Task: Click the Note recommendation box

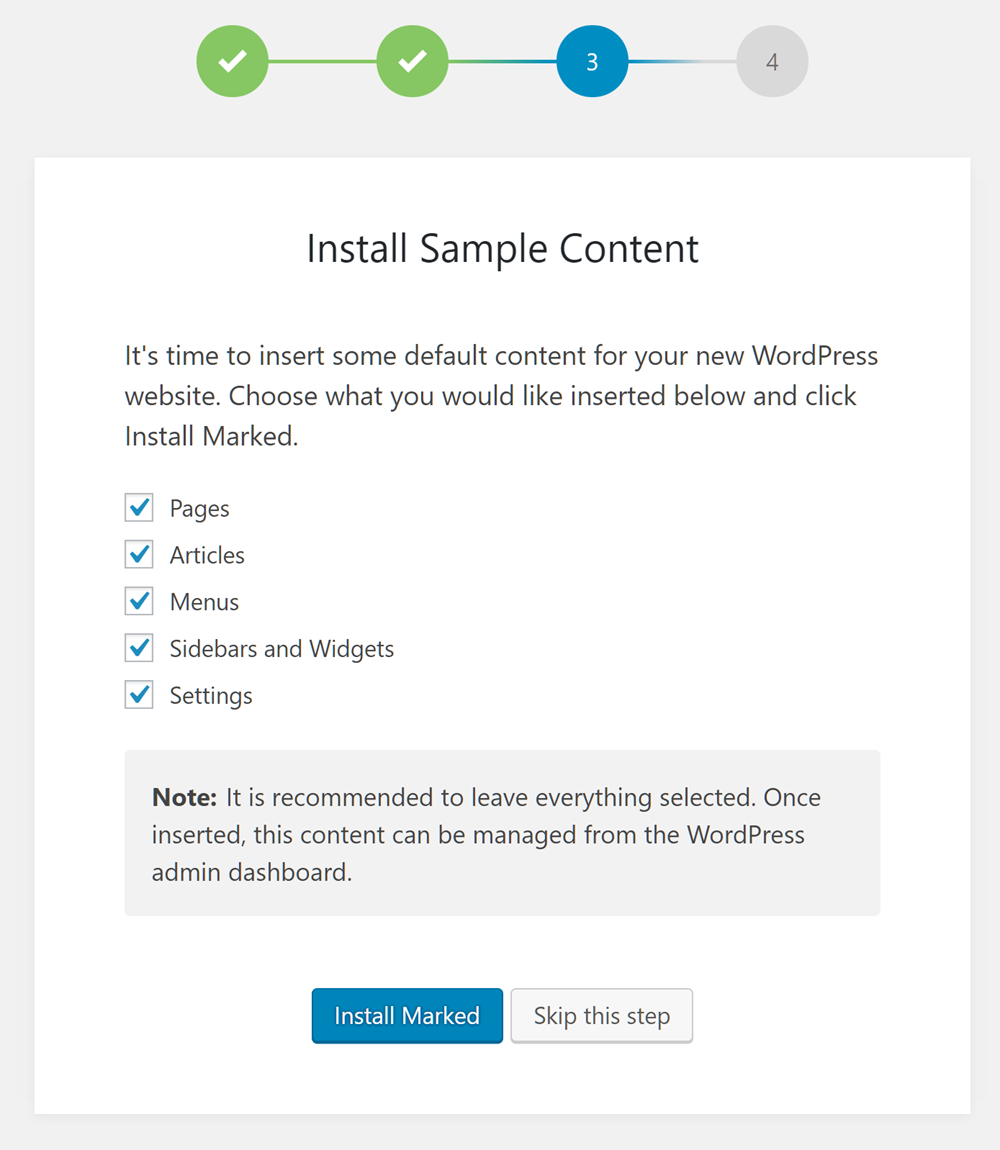Action: pos(502,833)
